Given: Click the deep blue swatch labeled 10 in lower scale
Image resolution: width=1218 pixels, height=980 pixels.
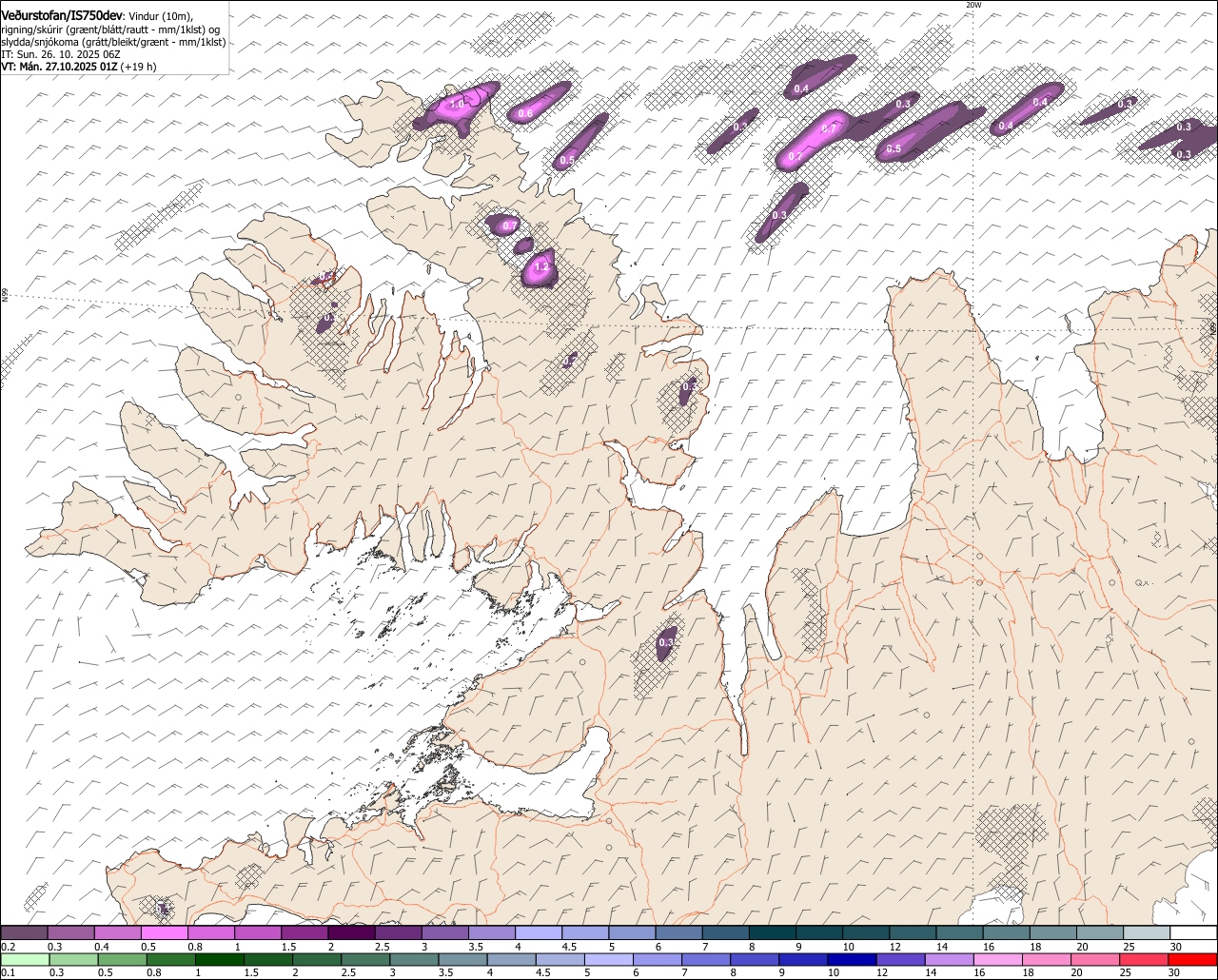Looking at the screenshot, I should click(x=853, y=959).
